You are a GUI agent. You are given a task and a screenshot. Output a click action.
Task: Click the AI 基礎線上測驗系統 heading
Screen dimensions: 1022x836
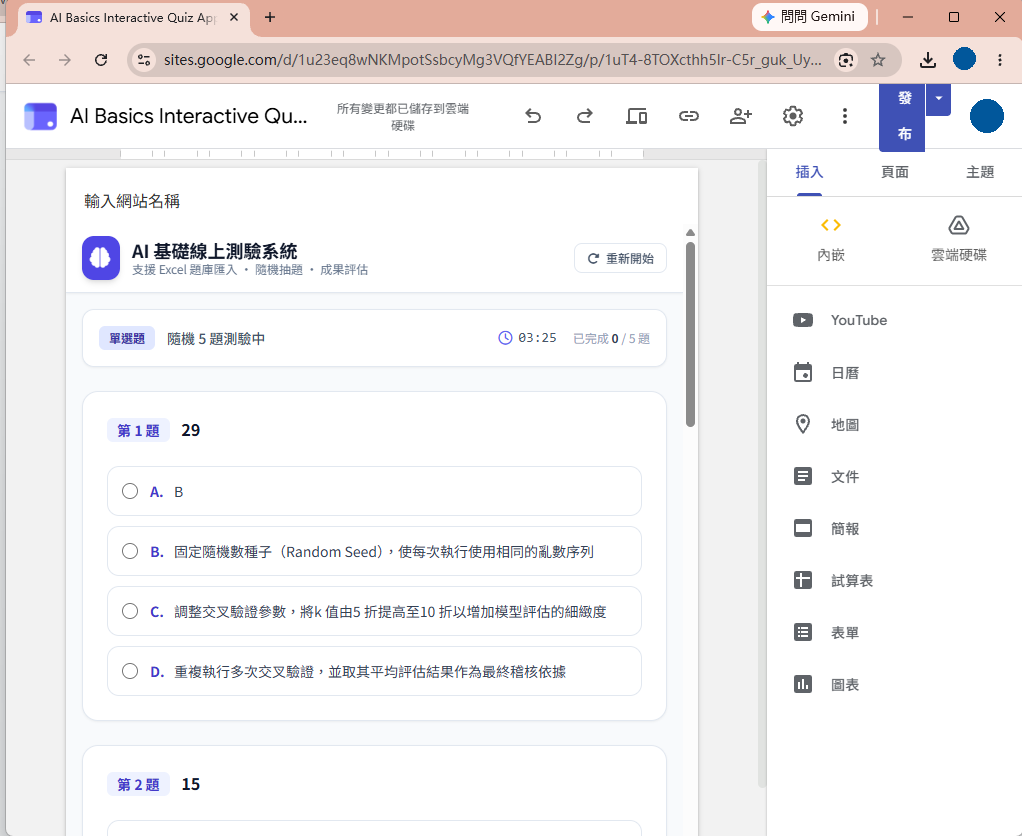coord(214,251)
